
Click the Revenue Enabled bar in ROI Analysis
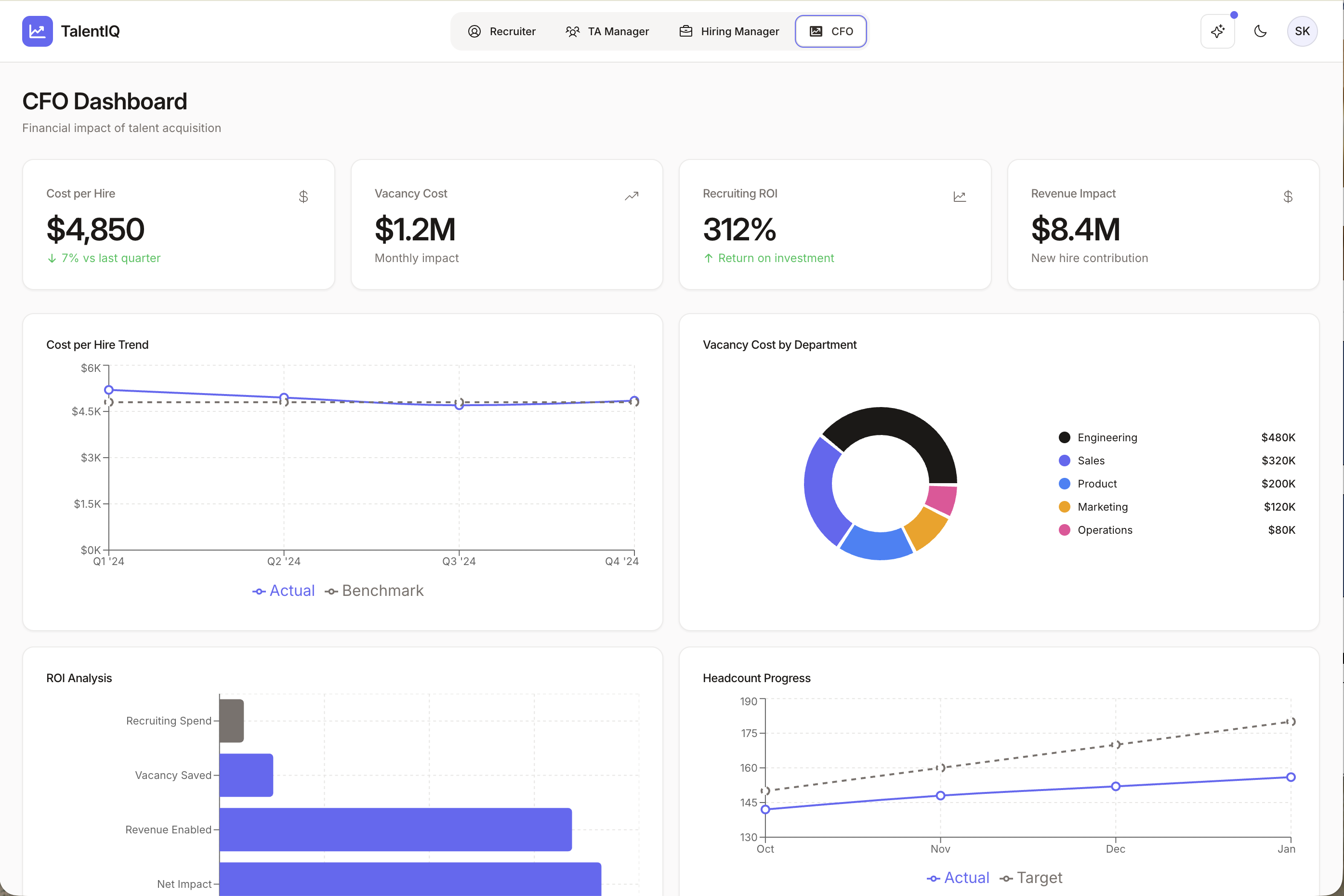[395, 829]
